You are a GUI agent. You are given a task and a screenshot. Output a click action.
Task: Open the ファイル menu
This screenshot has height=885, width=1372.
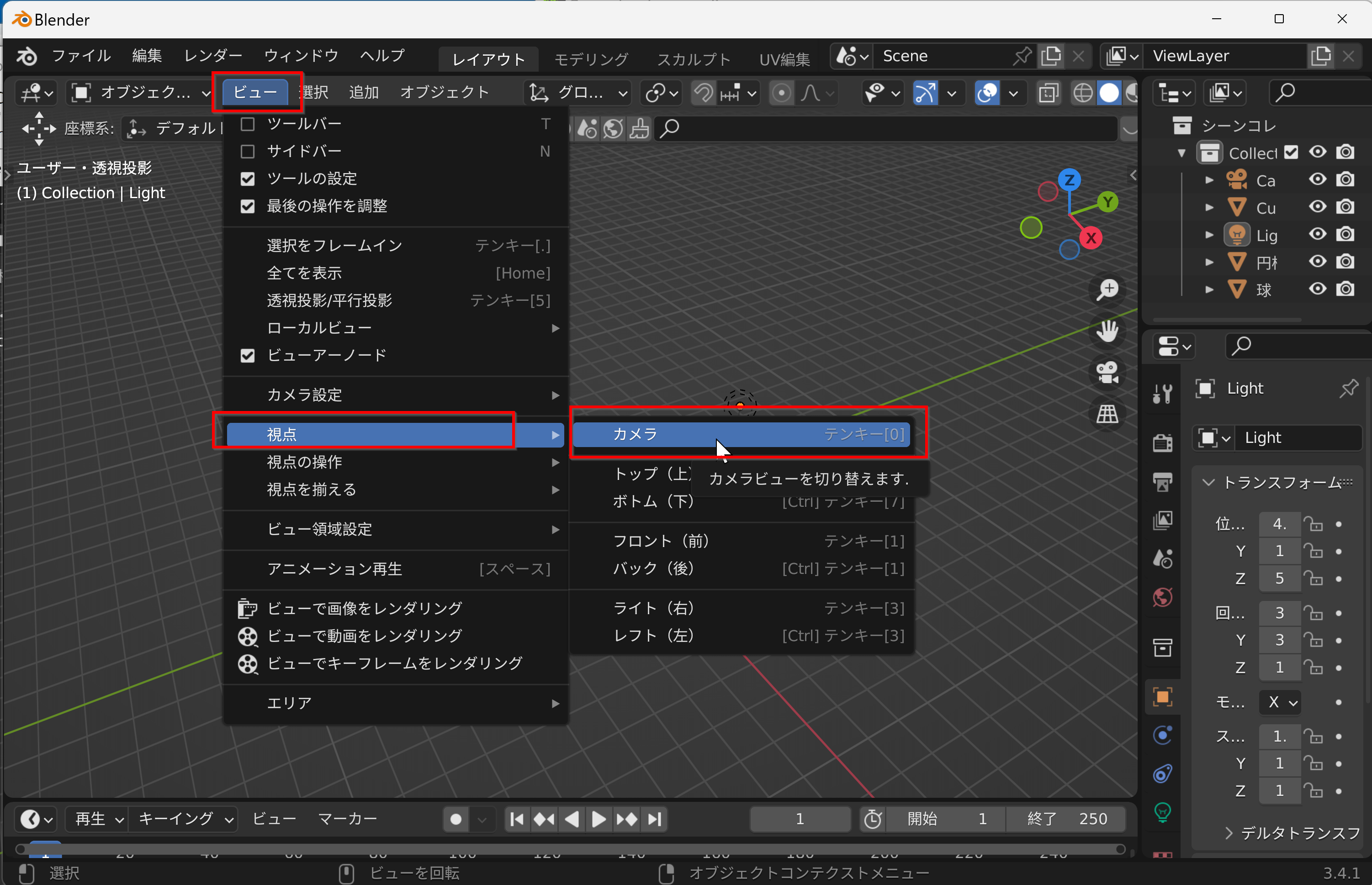[81, 56]
